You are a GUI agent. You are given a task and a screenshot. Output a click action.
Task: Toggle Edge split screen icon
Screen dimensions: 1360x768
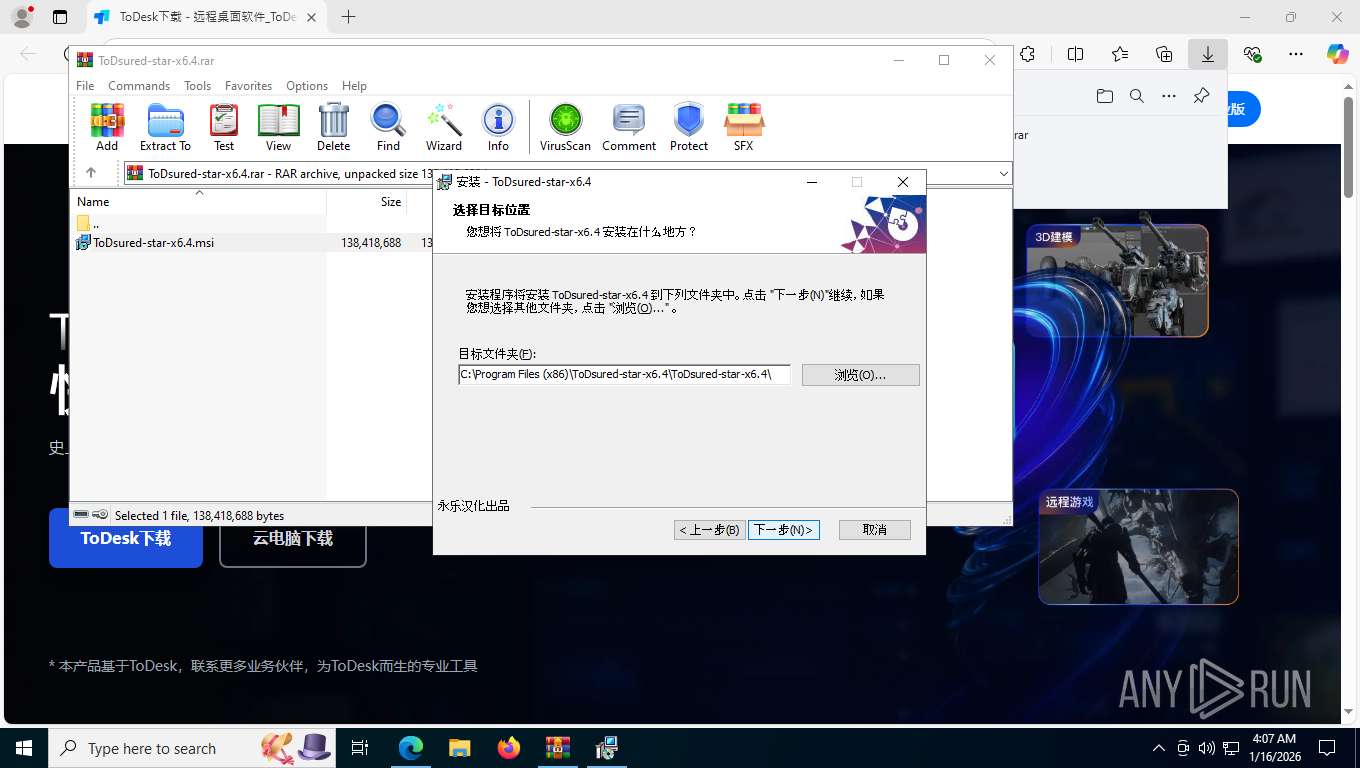pyautogui.click(x=1076, y=54)
